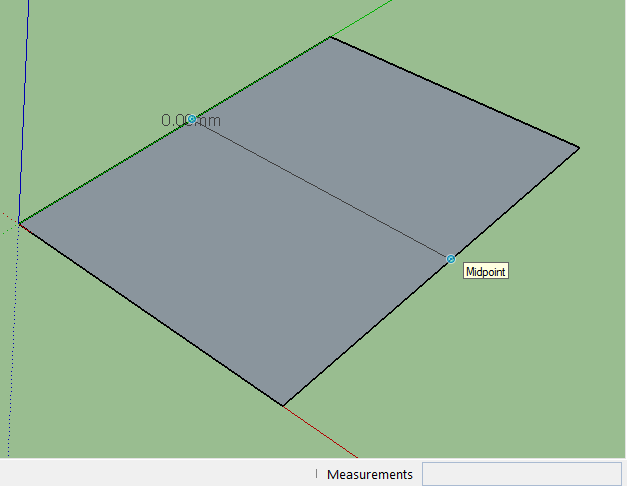
Task: Select the front-left edge along red axis
Action: [x=150, y=313]
